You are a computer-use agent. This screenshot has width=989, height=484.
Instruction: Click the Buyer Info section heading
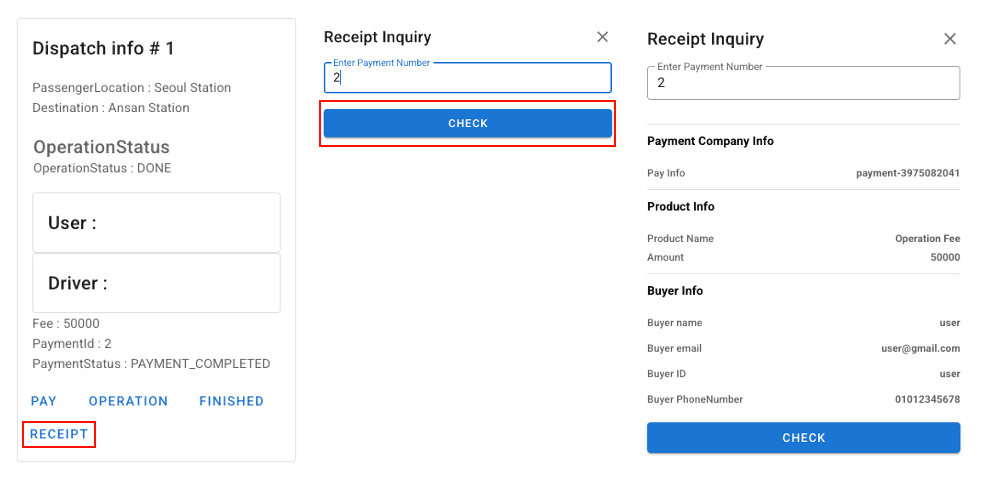click(675, 291)
